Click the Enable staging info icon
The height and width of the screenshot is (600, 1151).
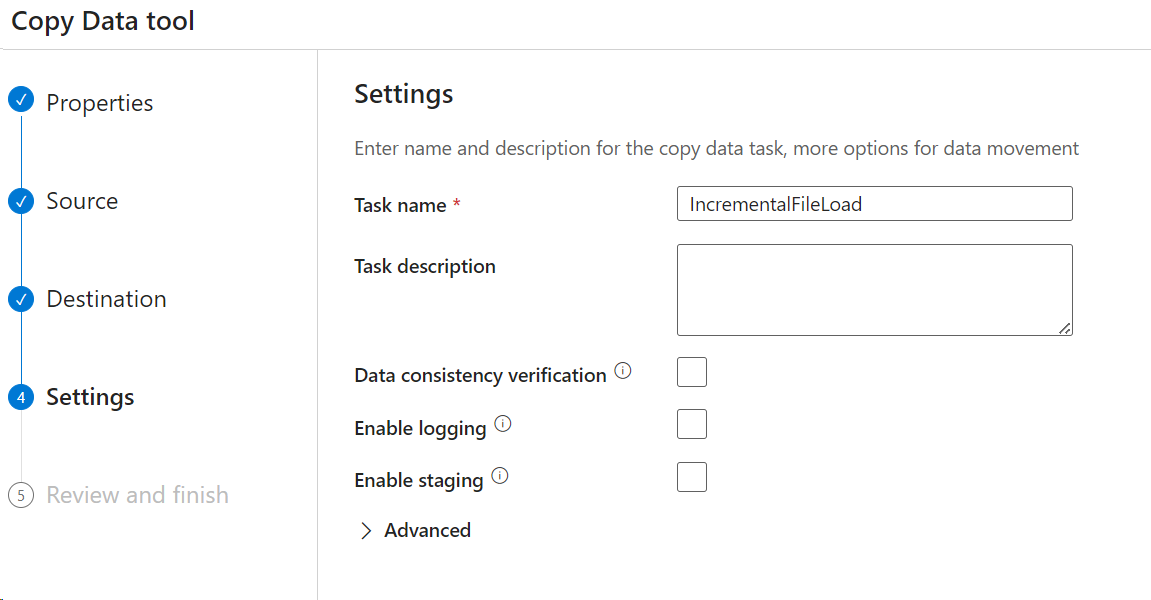click(x=500, y=477)
